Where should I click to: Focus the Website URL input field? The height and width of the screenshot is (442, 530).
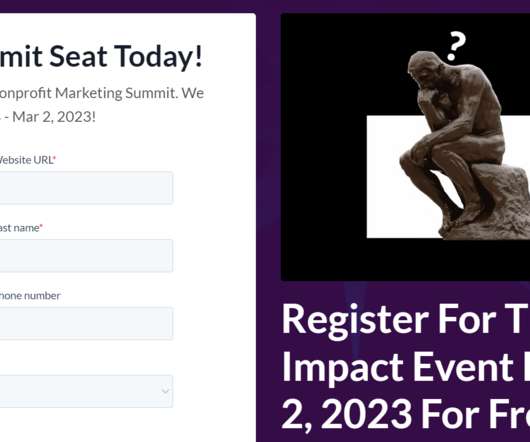(x=86, y=188)
